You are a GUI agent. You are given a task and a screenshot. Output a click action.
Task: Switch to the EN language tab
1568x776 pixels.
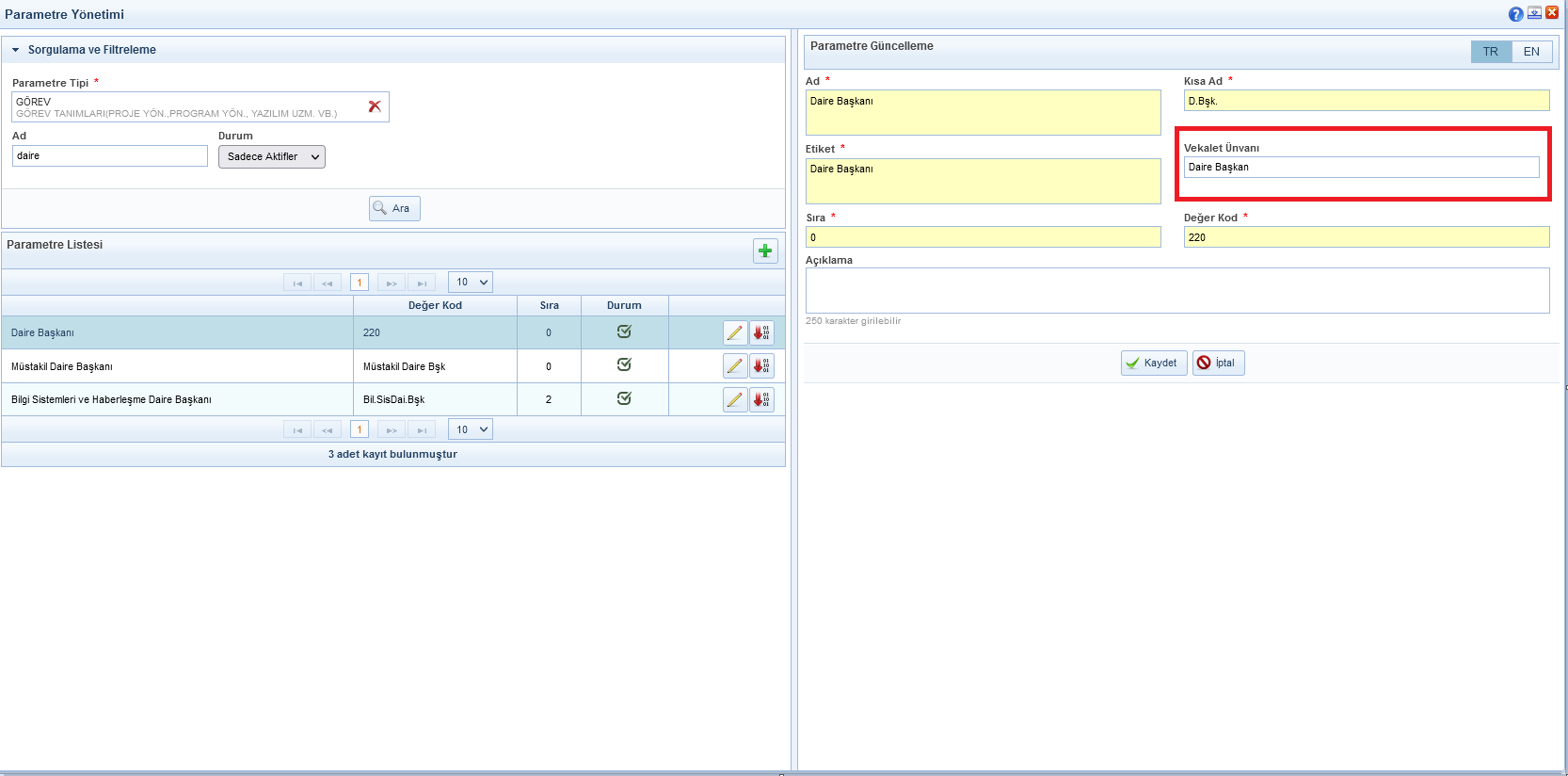tap(1531, 52)
